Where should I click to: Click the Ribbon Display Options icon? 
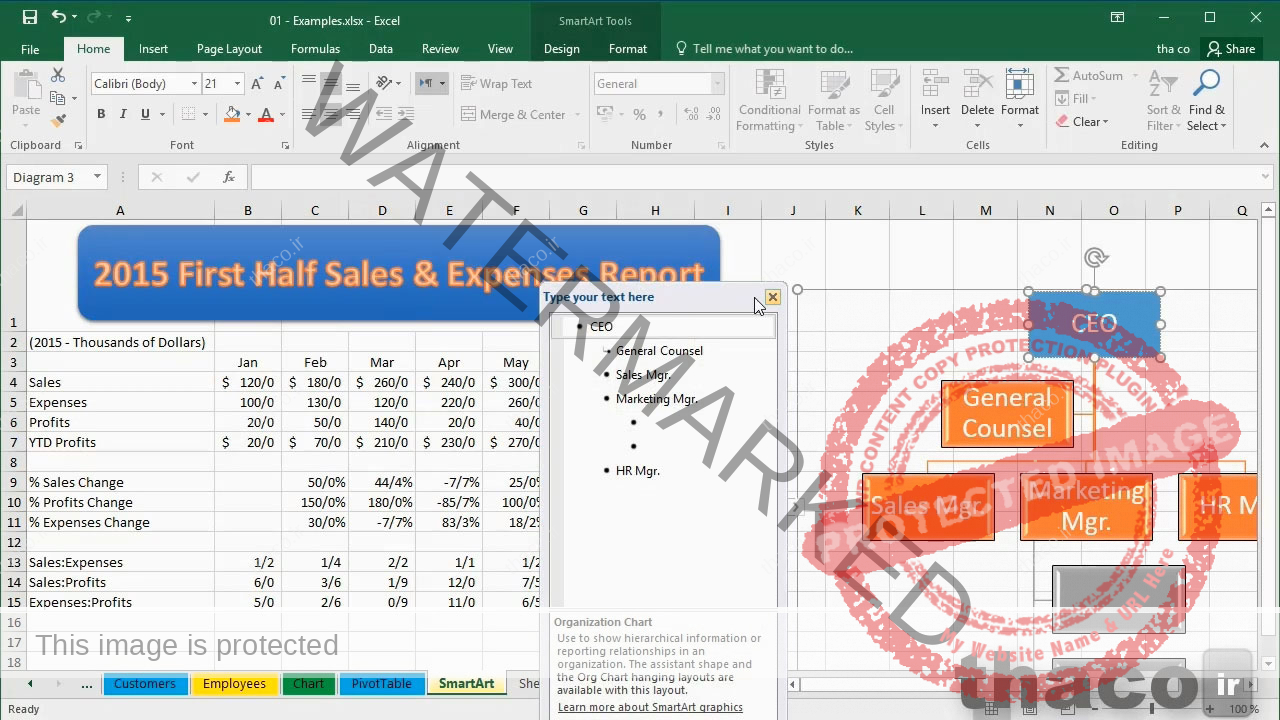click(1117, 17)
